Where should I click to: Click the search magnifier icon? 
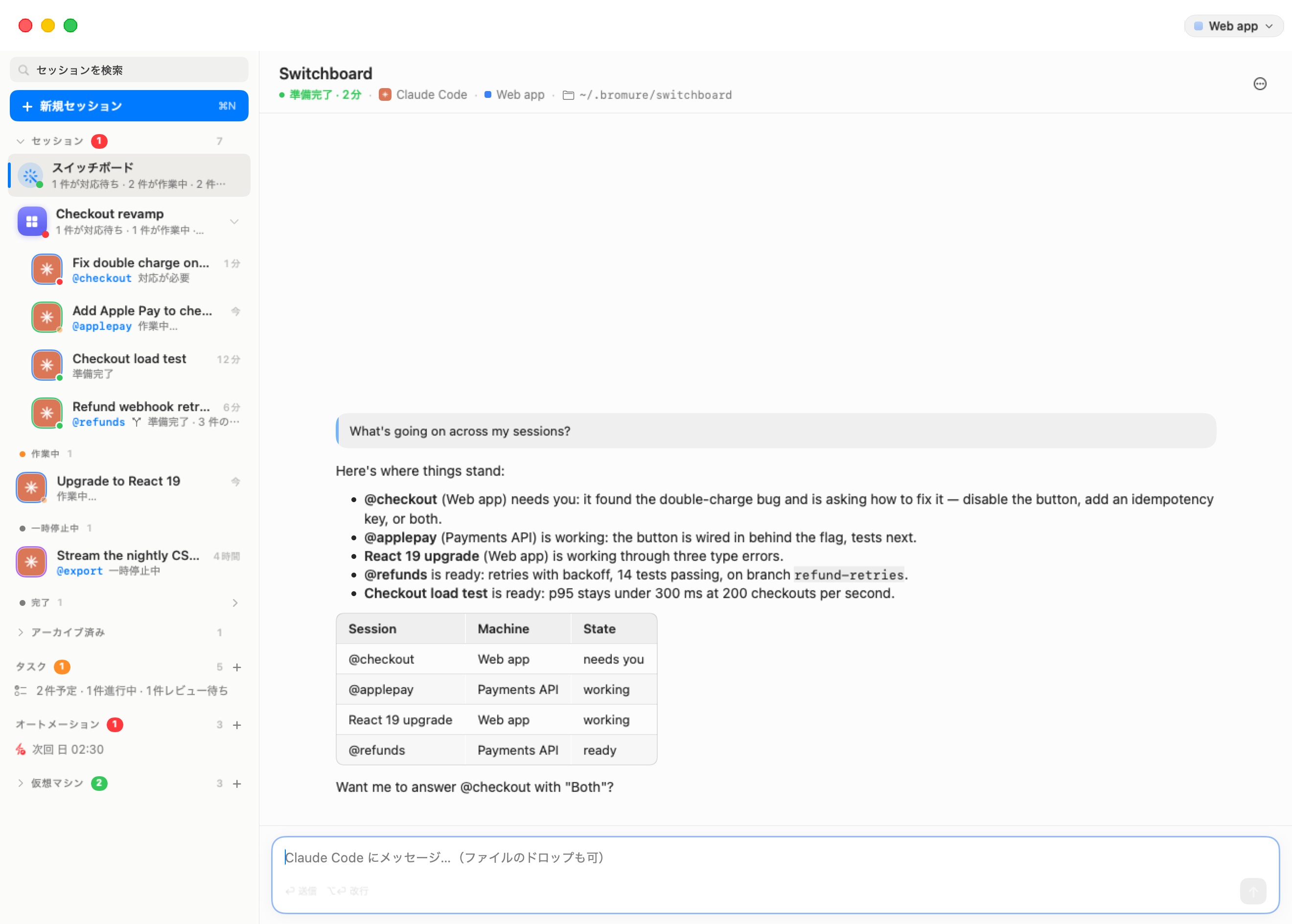23,70
